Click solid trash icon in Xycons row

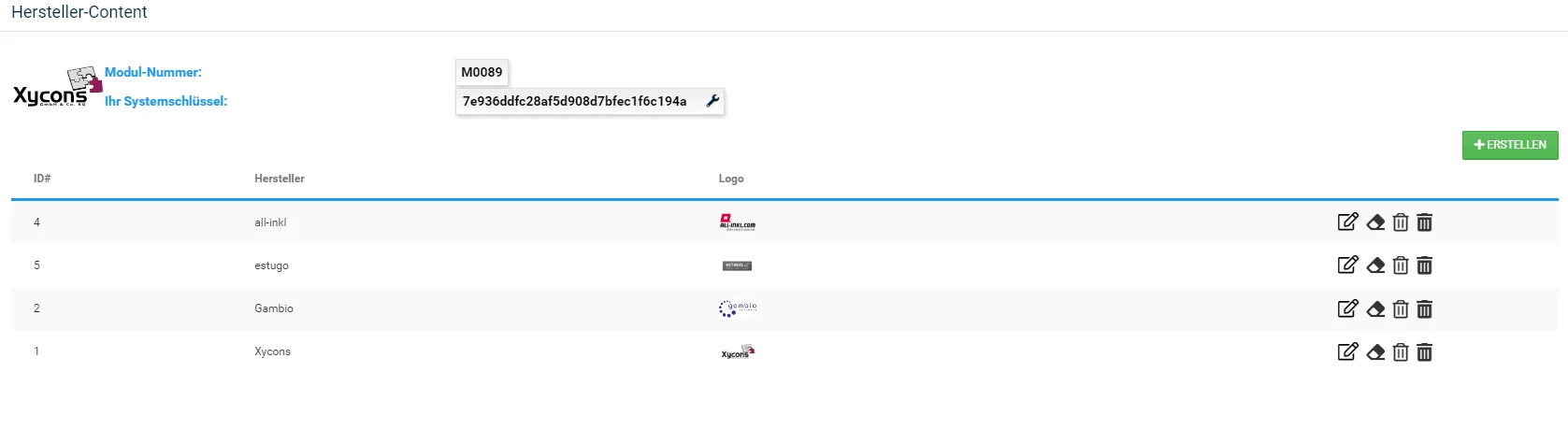[1425, 352]
